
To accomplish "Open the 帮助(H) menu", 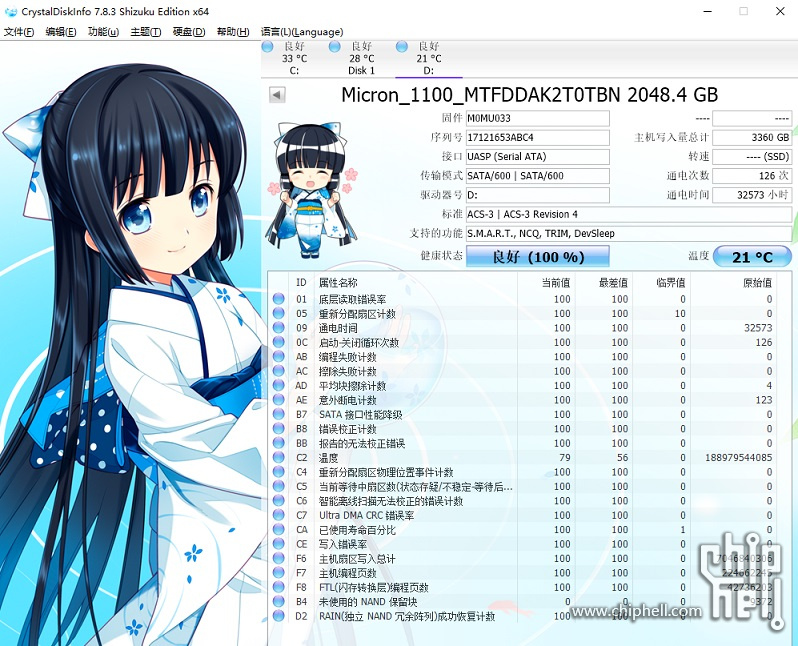I will coord(233,32).
